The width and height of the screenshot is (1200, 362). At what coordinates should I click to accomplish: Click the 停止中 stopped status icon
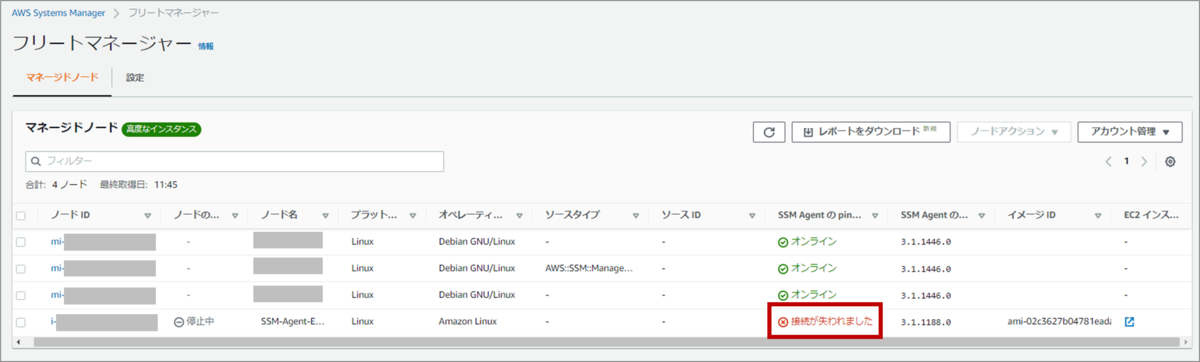[178, 322]
